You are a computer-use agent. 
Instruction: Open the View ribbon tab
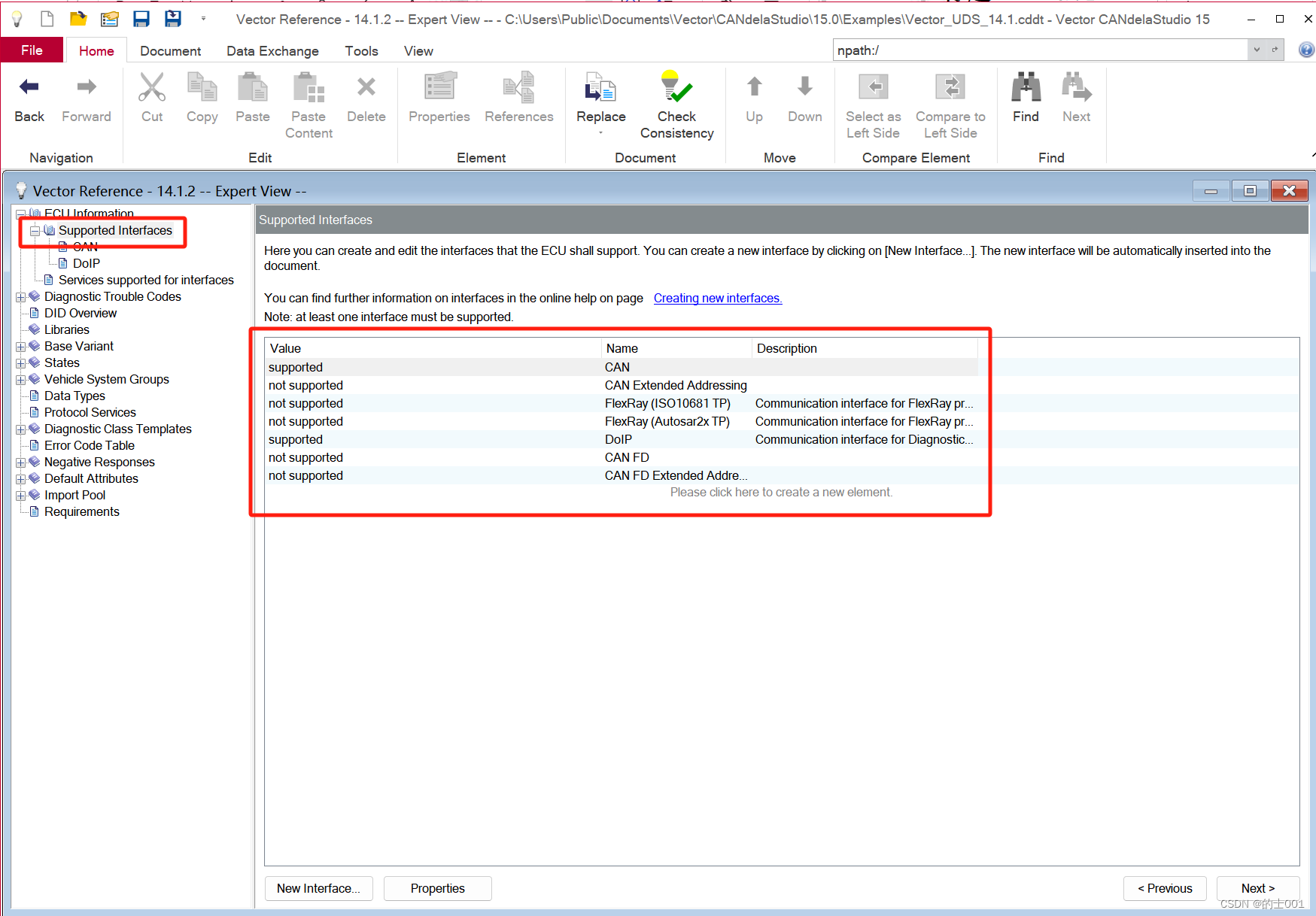[418, 50]
